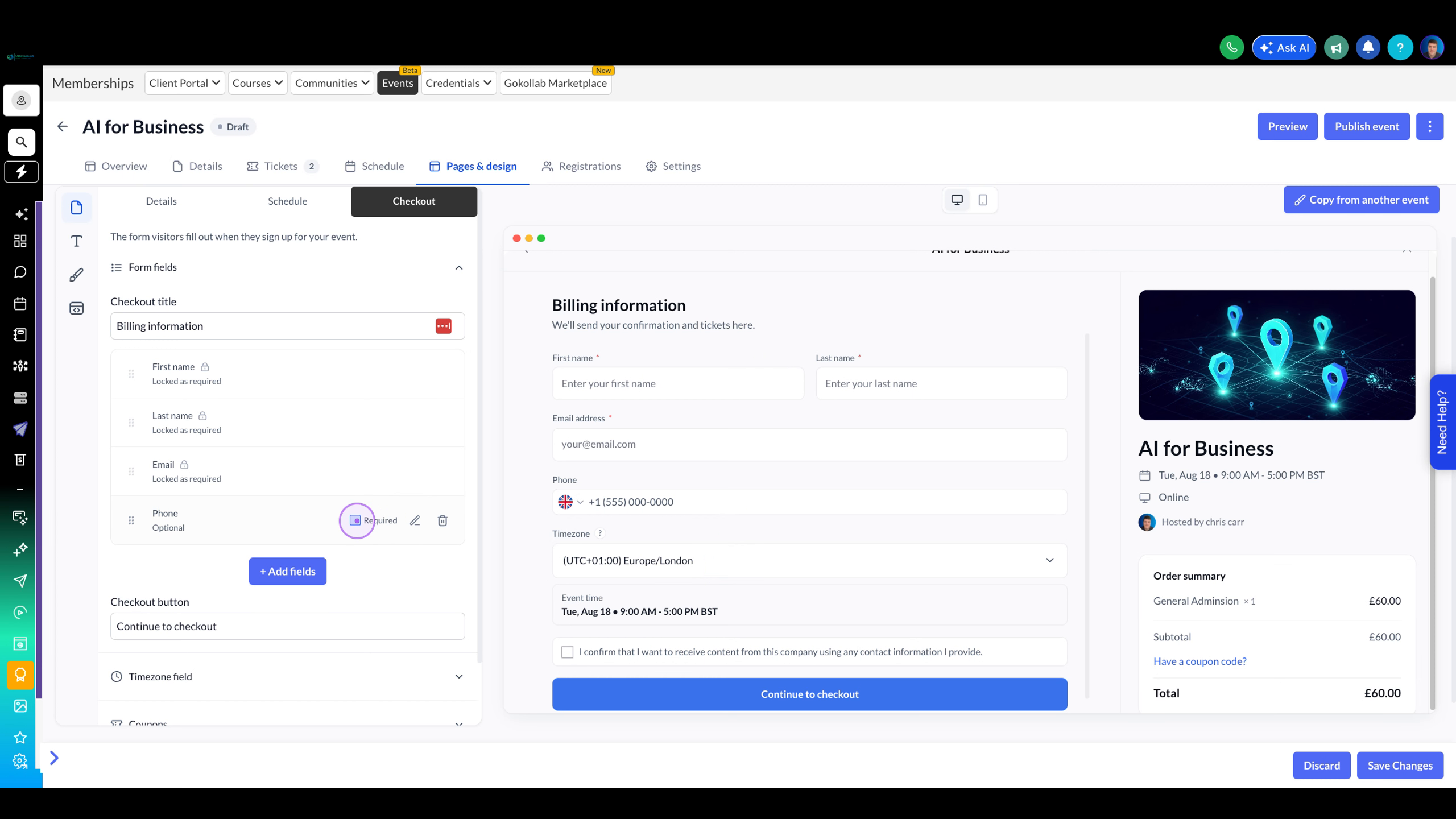Screen dimensions: 1456x819
Task: Click the Preview button
Action: 1288,126
